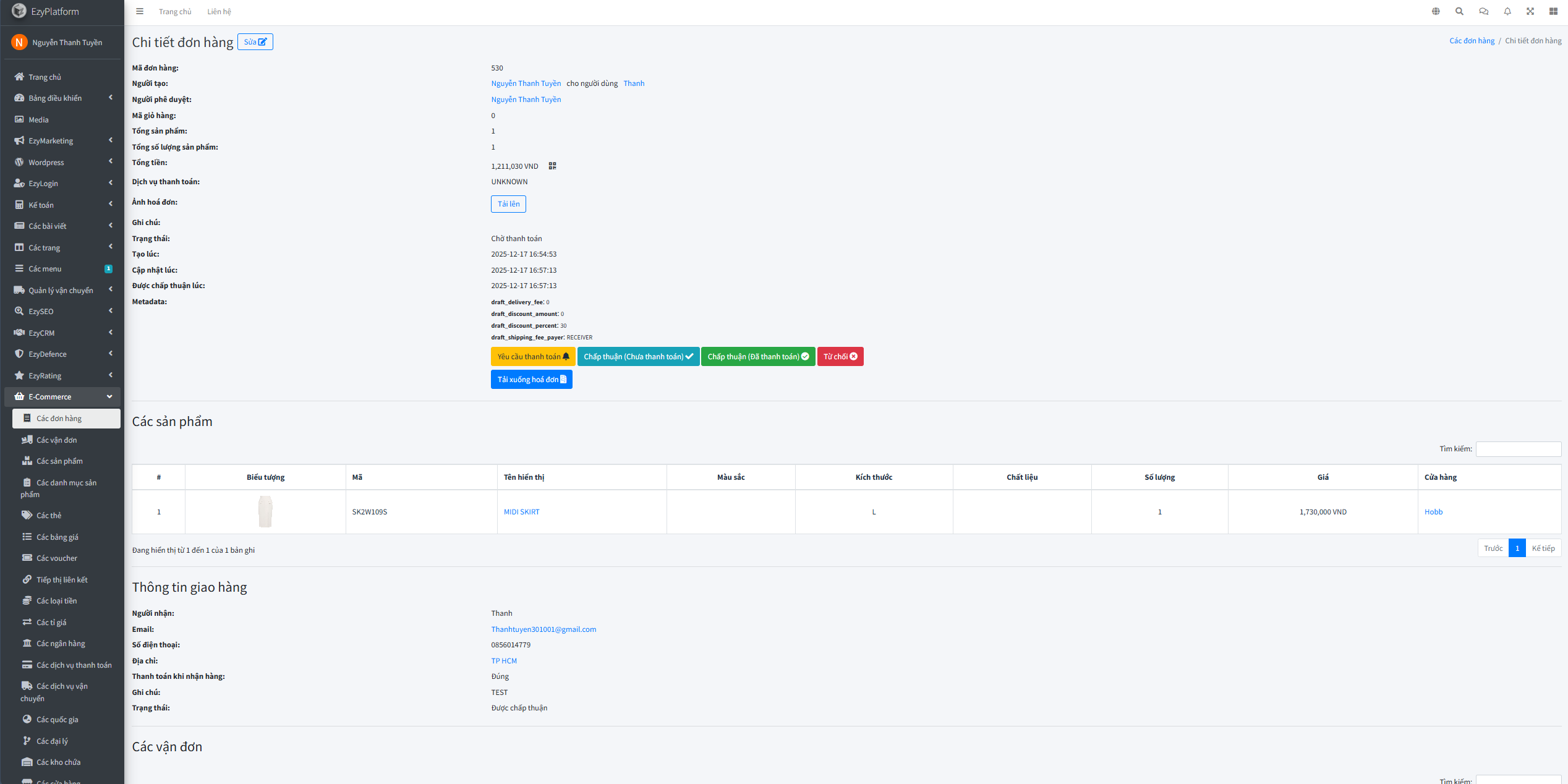The width and height of the screenshot is (1568, 784).
Task: Open the language globe icon
Action: pos(1436,11)
